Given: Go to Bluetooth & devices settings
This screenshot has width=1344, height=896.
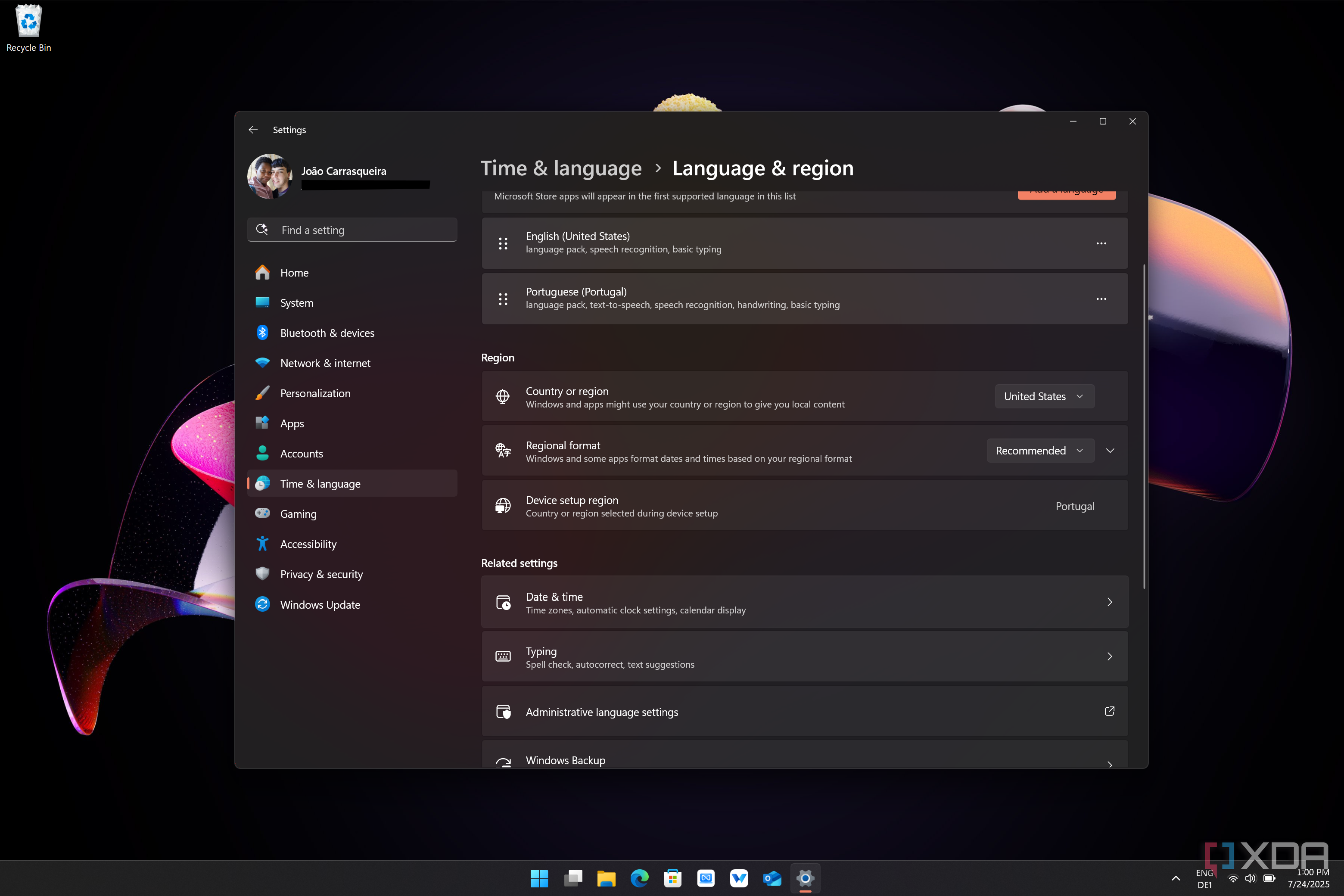Looking at the screenshot, I should [327, 333].
